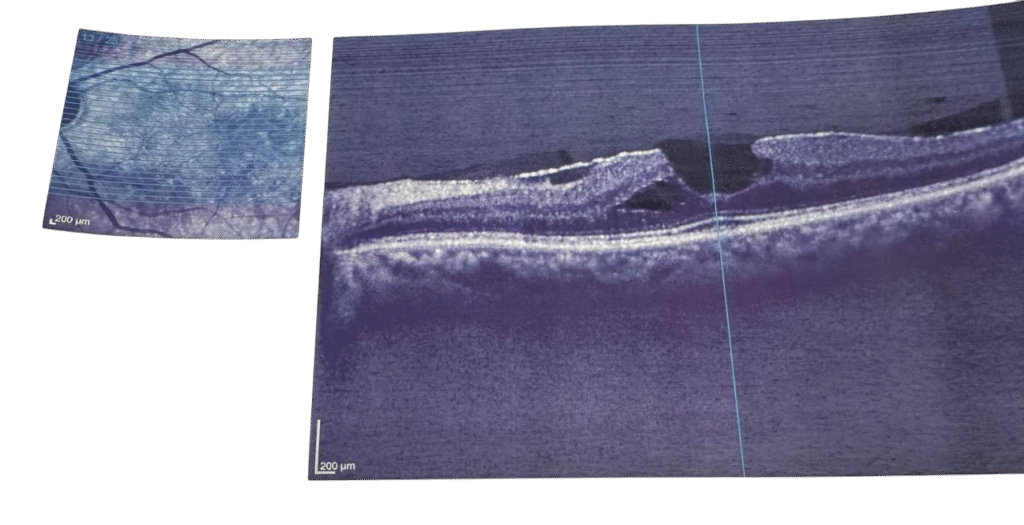Click the 200 µm label on fundus image
The image size is (1024, 525).
[73, 219]
